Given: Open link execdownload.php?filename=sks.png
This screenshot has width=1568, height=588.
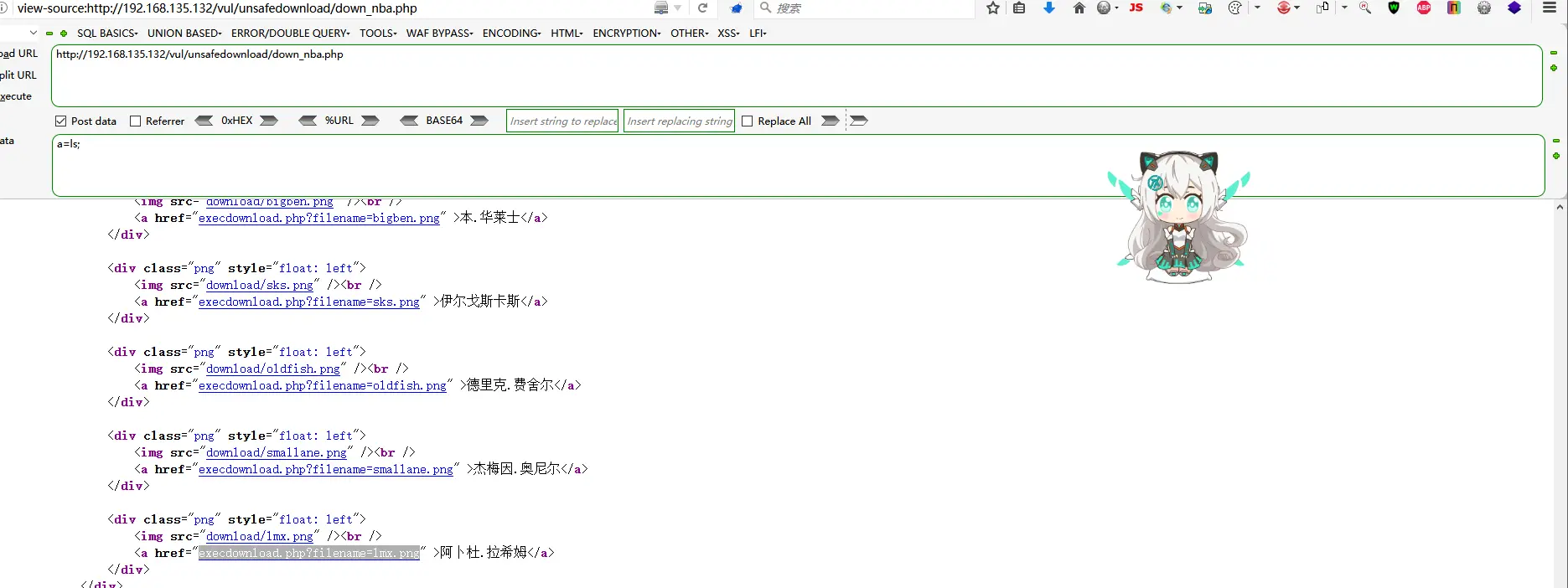Looking at the screenshot, I should (308, 302).
